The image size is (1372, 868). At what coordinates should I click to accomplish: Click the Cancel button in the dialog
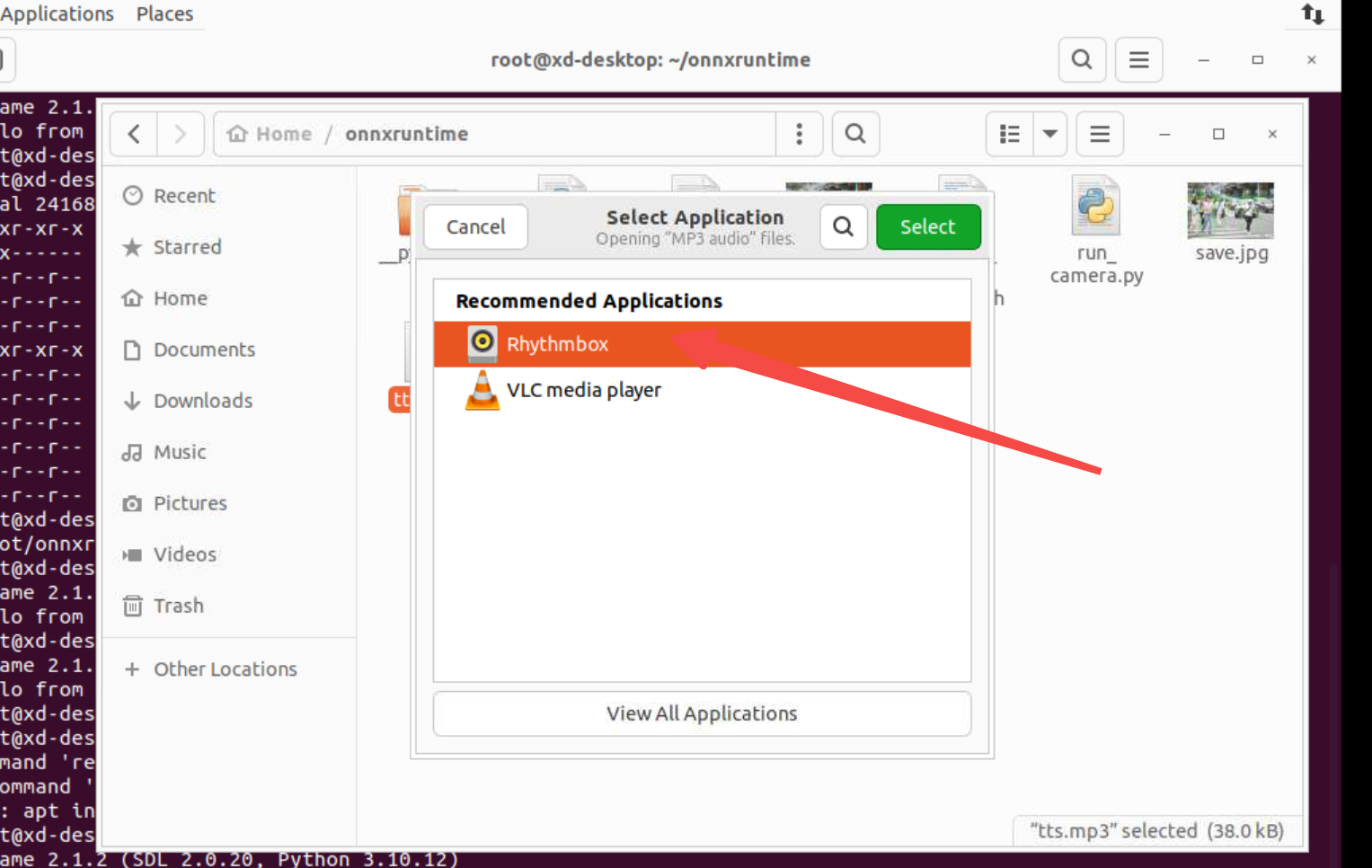point(475,226)
